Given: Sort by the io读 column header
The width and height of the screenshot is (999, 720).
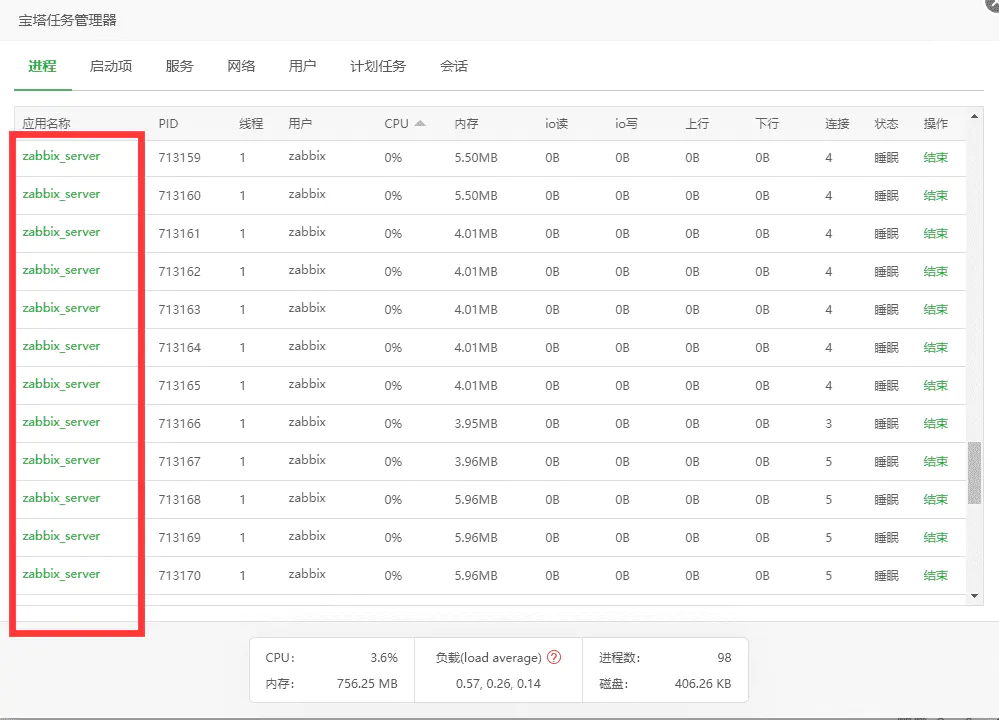Looking at the screenshot, I should [556, 124].
